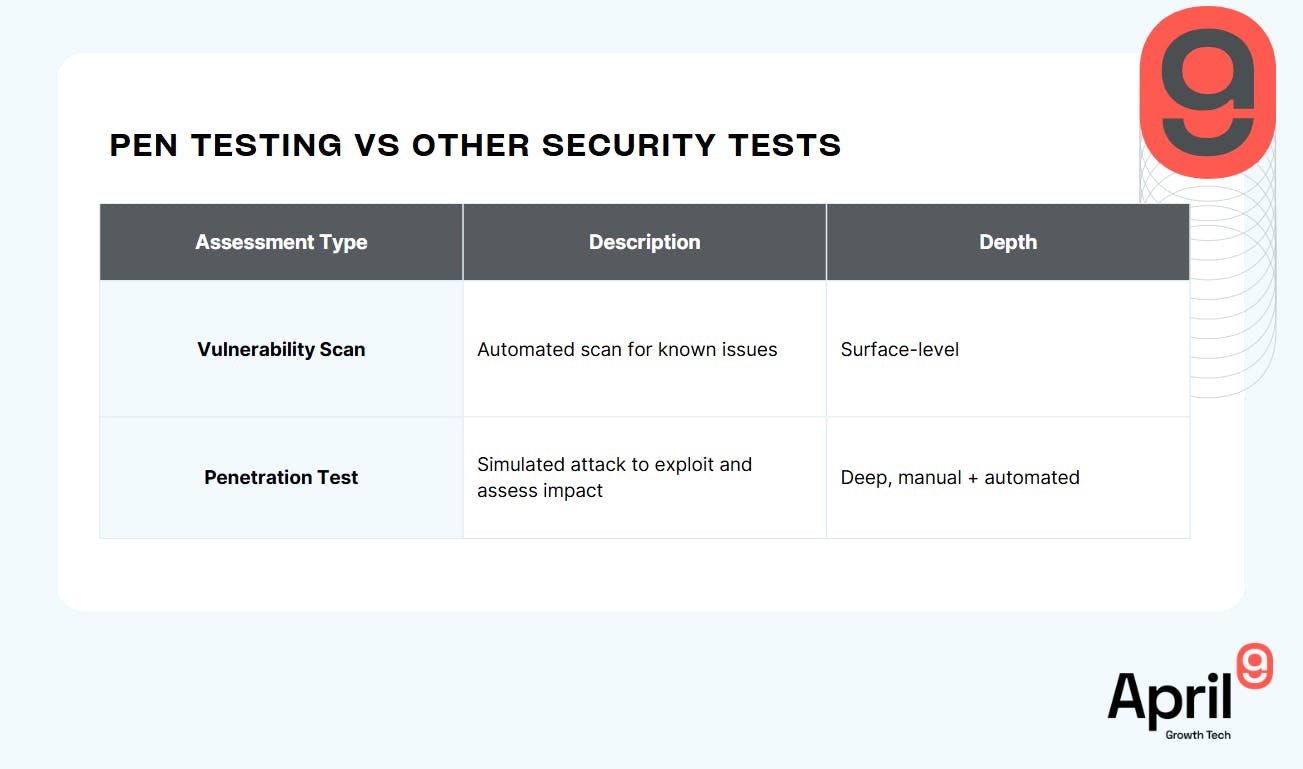This screenshot has width=1303, height=769.
Task: Select the Description column header
Action: (644, 242)
